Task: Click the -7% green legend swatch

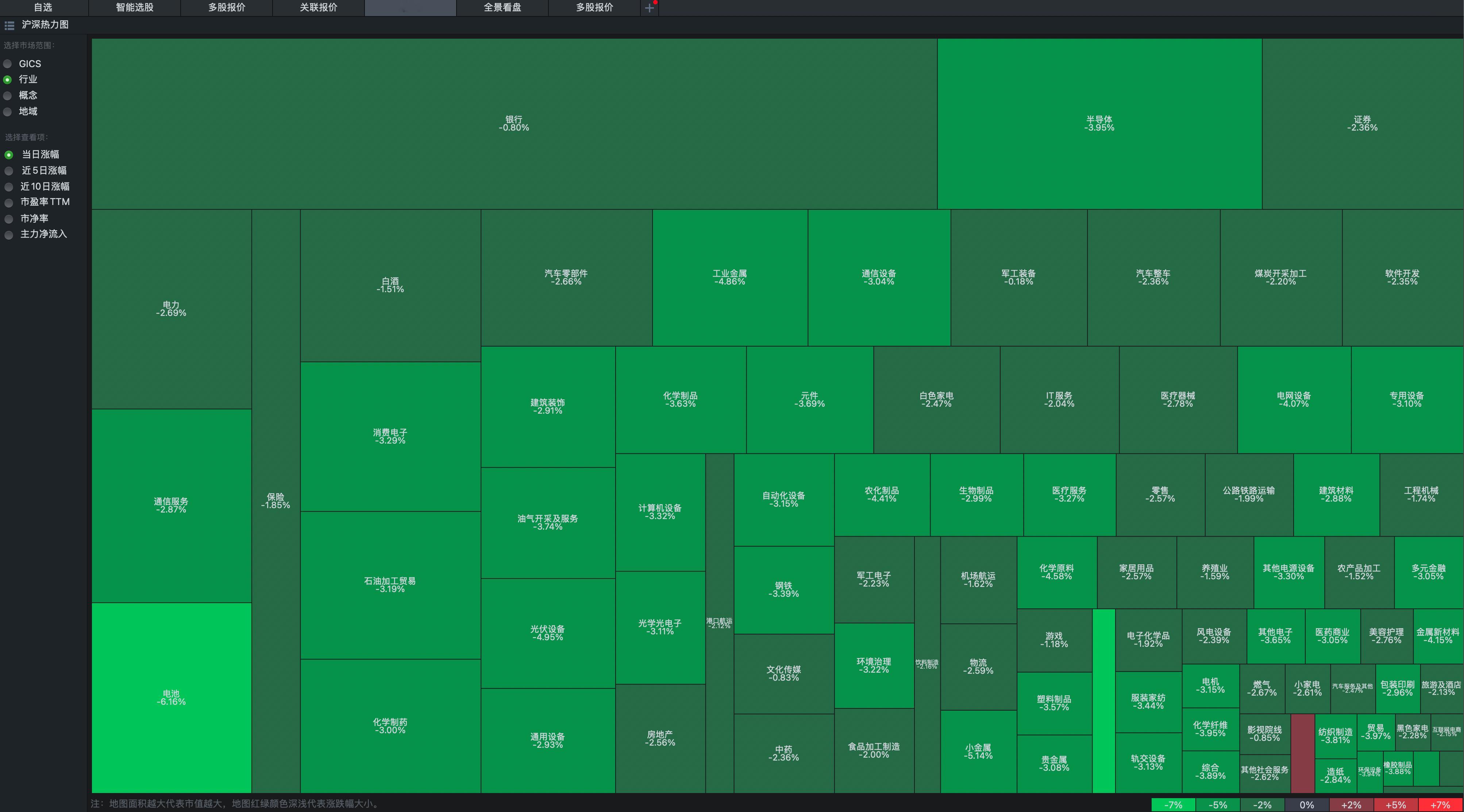Action: pyautogui.click(x=1173, y=805)
